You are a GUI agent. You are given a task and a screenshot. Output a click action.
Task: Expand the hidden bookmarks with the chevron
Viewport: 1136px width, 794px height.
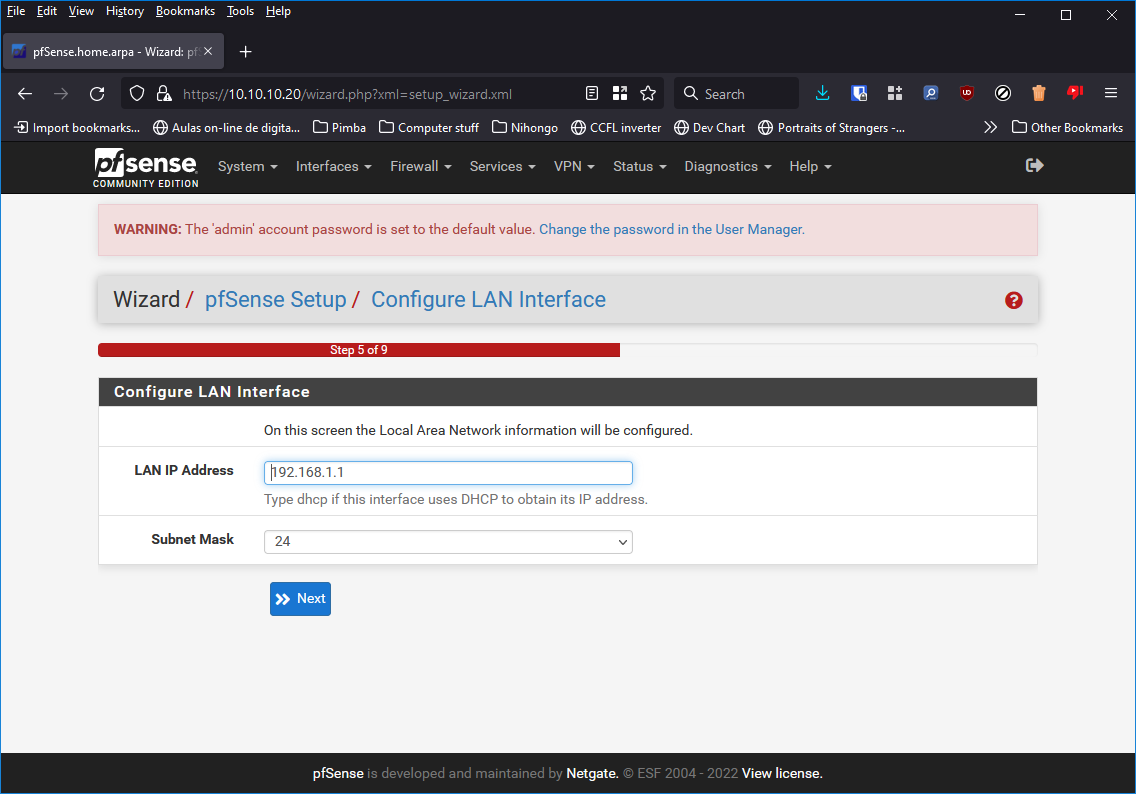click(990, 127)
